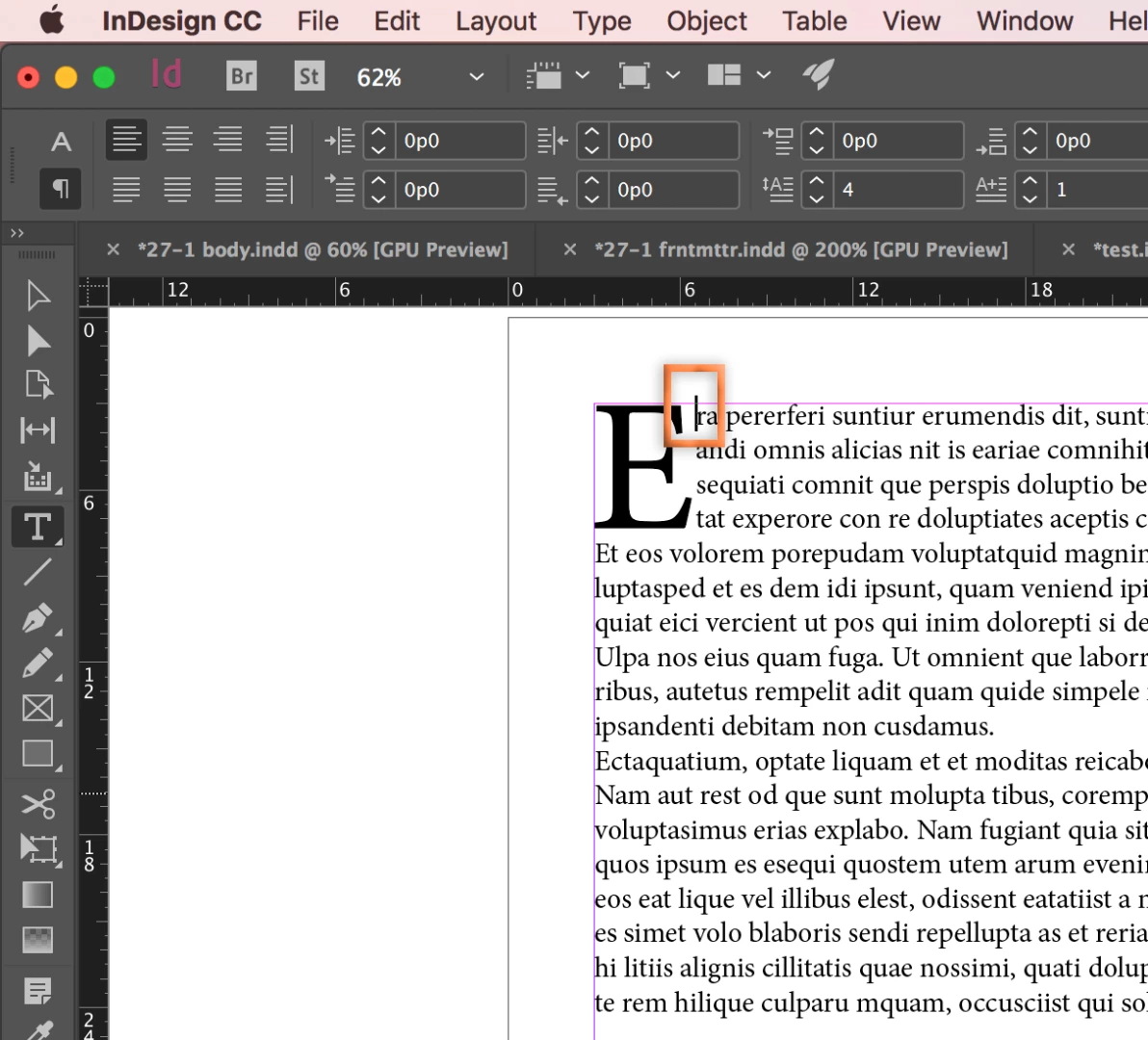This screenshot has height=1040, width=1148.
Task: Open the 62% zoom level dropdown
Action: (477, 76)
